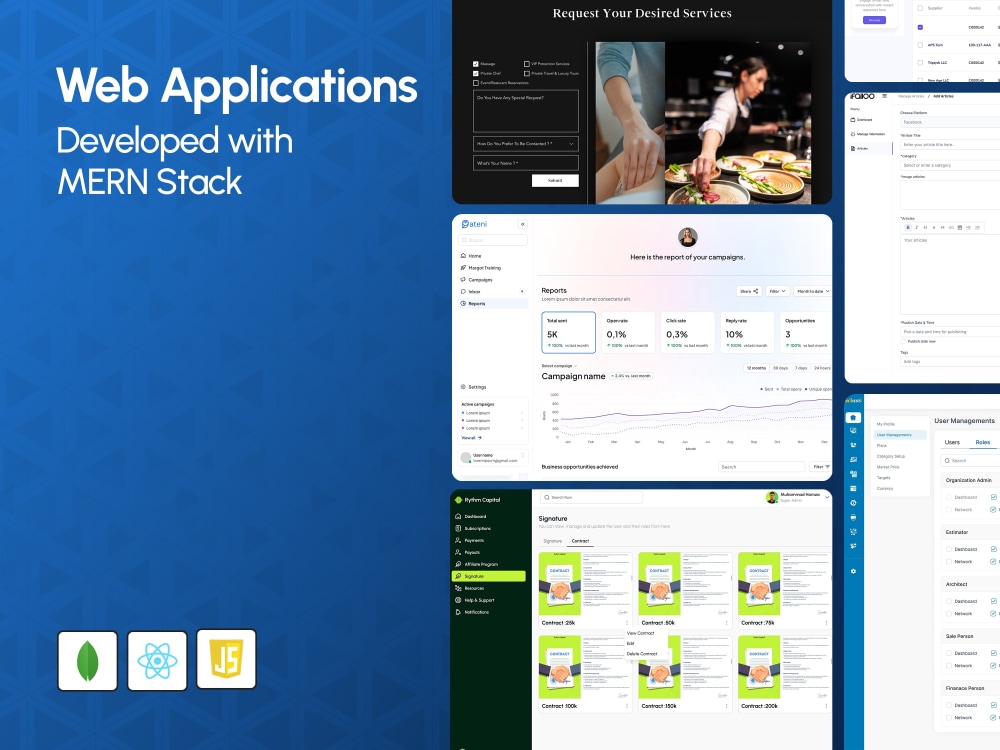Expand the Select campaign dropdown
The height and width of the screenshot is (750, 1000).
(x=559, y=366)
